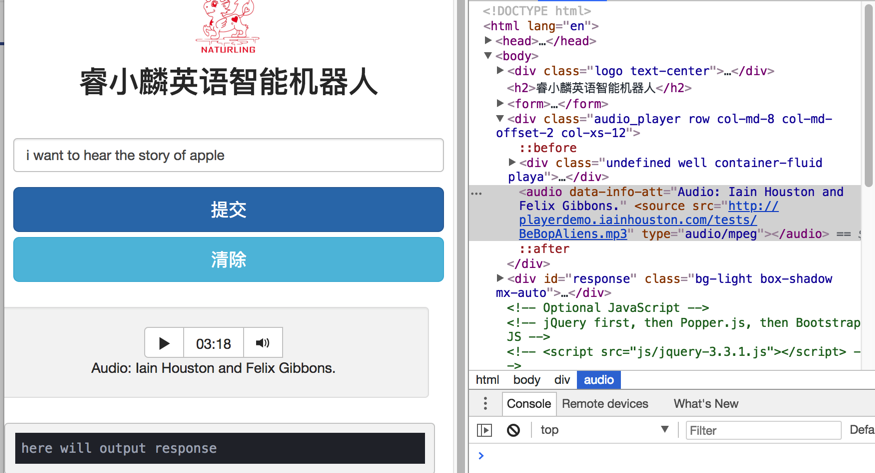Select the h2 睿小麟英语智能机器人 DOM node
This screenshot has width=875, height=473.
pyautogui.click(x=599, y=88)
